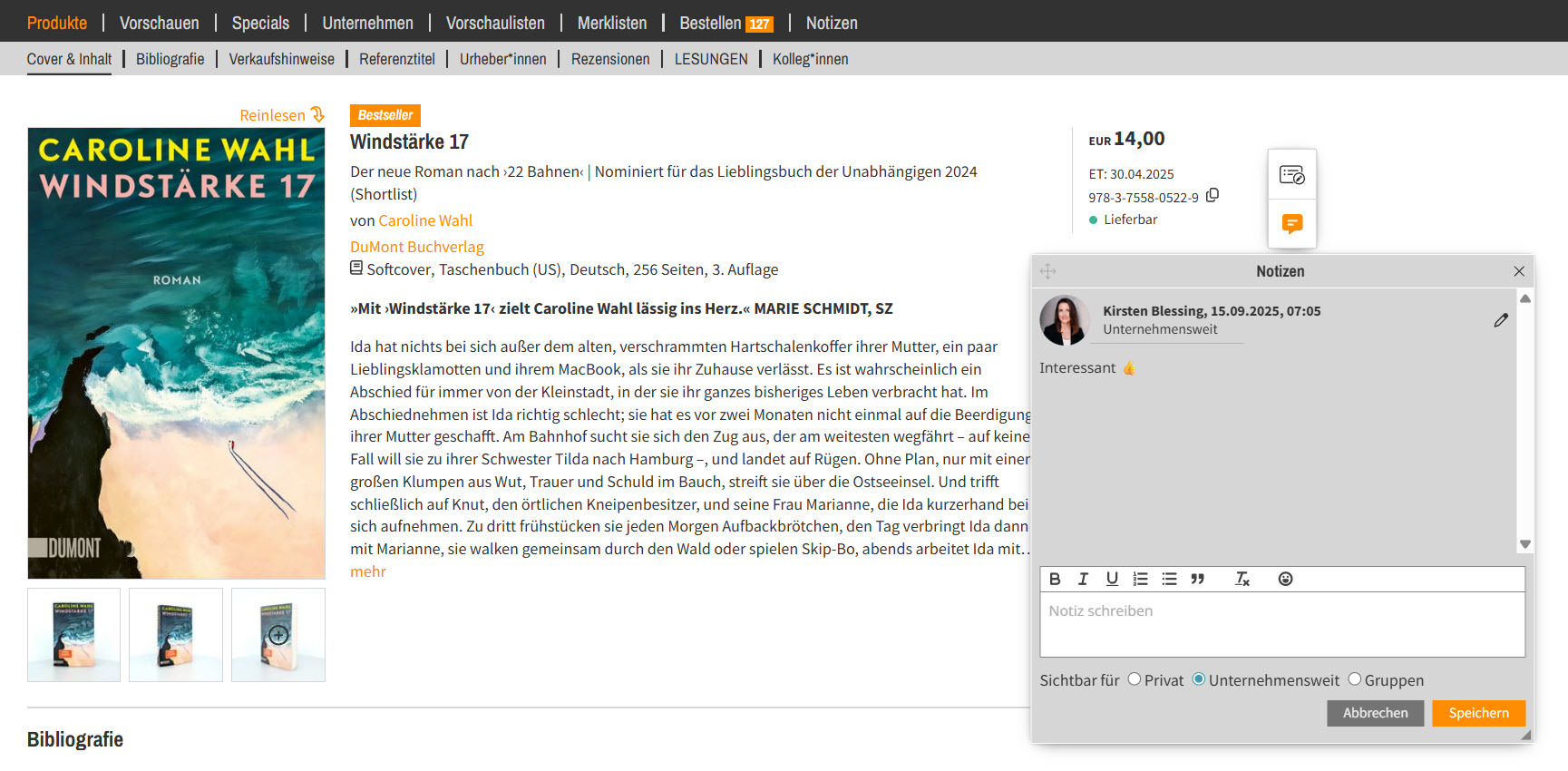
Task: Expand the description with the mehr link
Action: click(368, 571)
